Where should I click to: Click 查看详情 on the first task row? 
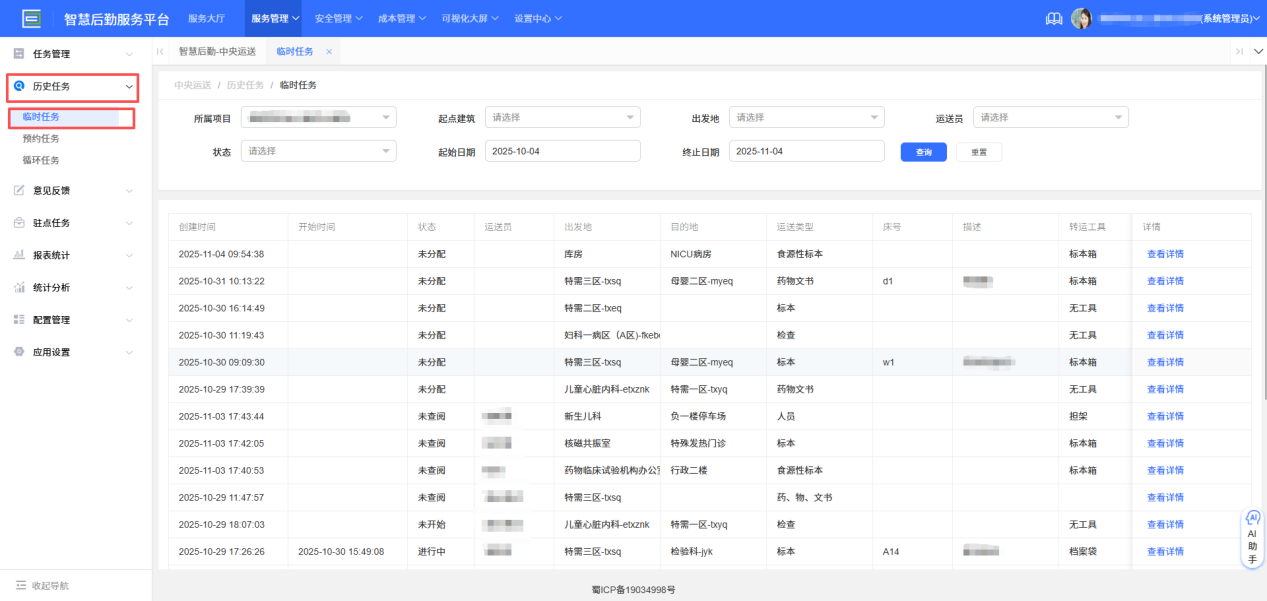tap(1164, 254)
